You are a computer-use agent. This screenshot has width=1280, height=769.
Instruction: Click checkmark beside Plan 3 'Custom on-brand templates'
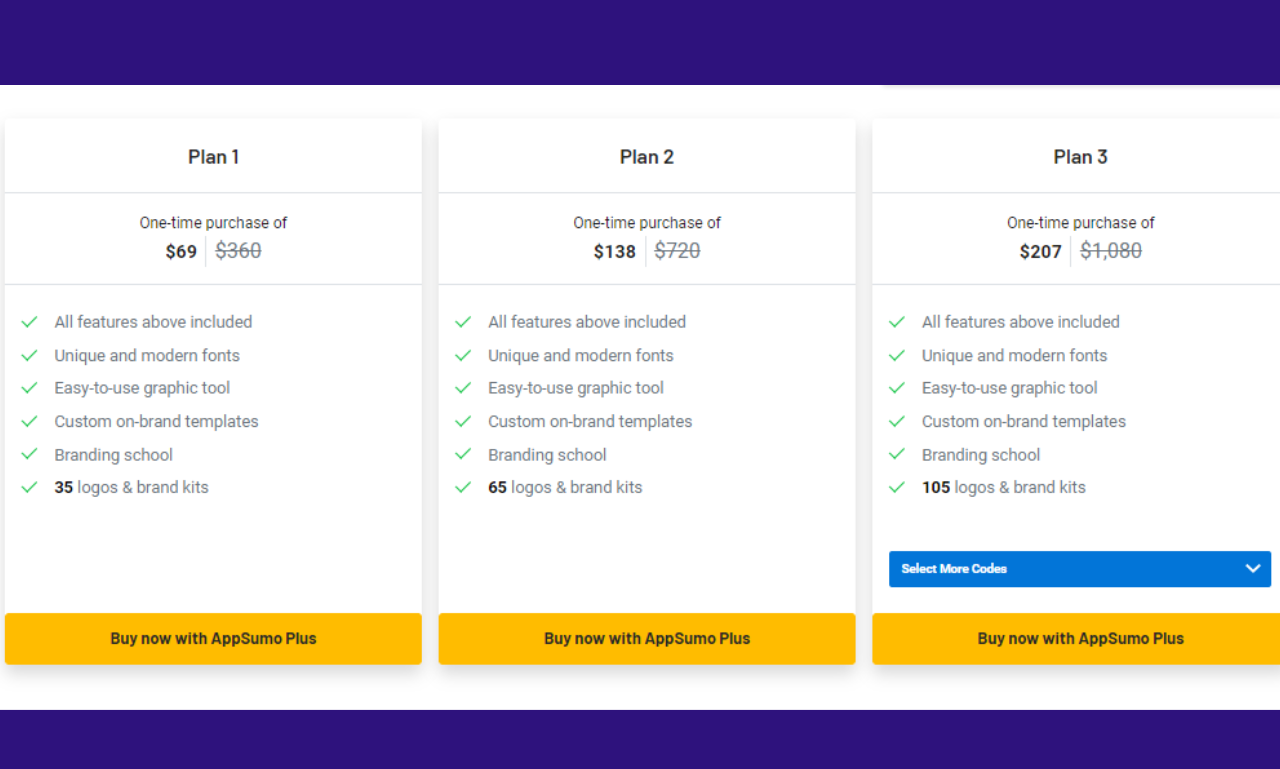tap(897, 422)
